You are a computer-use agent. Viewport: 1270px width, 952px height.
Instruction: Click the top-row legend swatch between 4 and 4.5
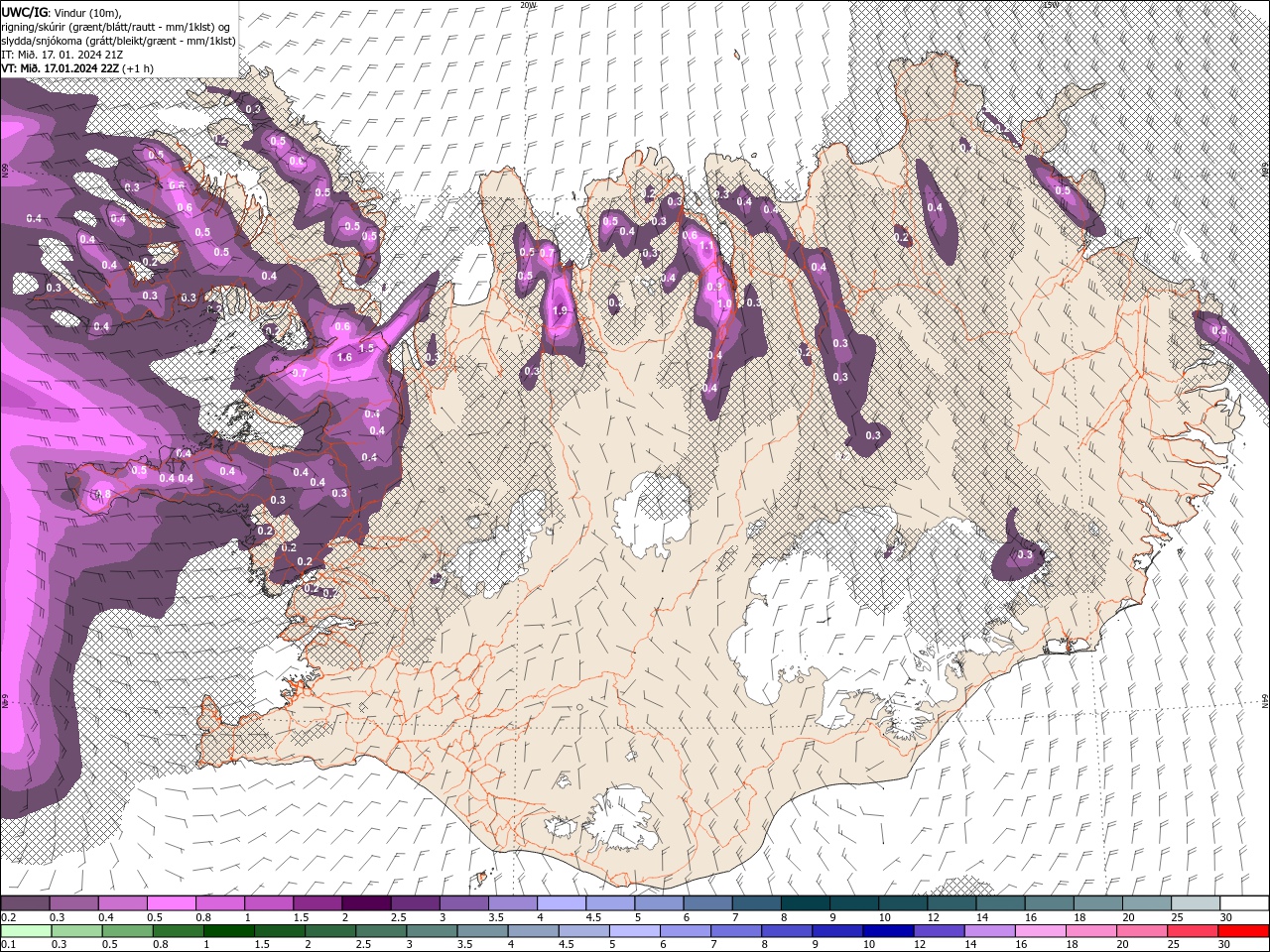pos(561,903)
